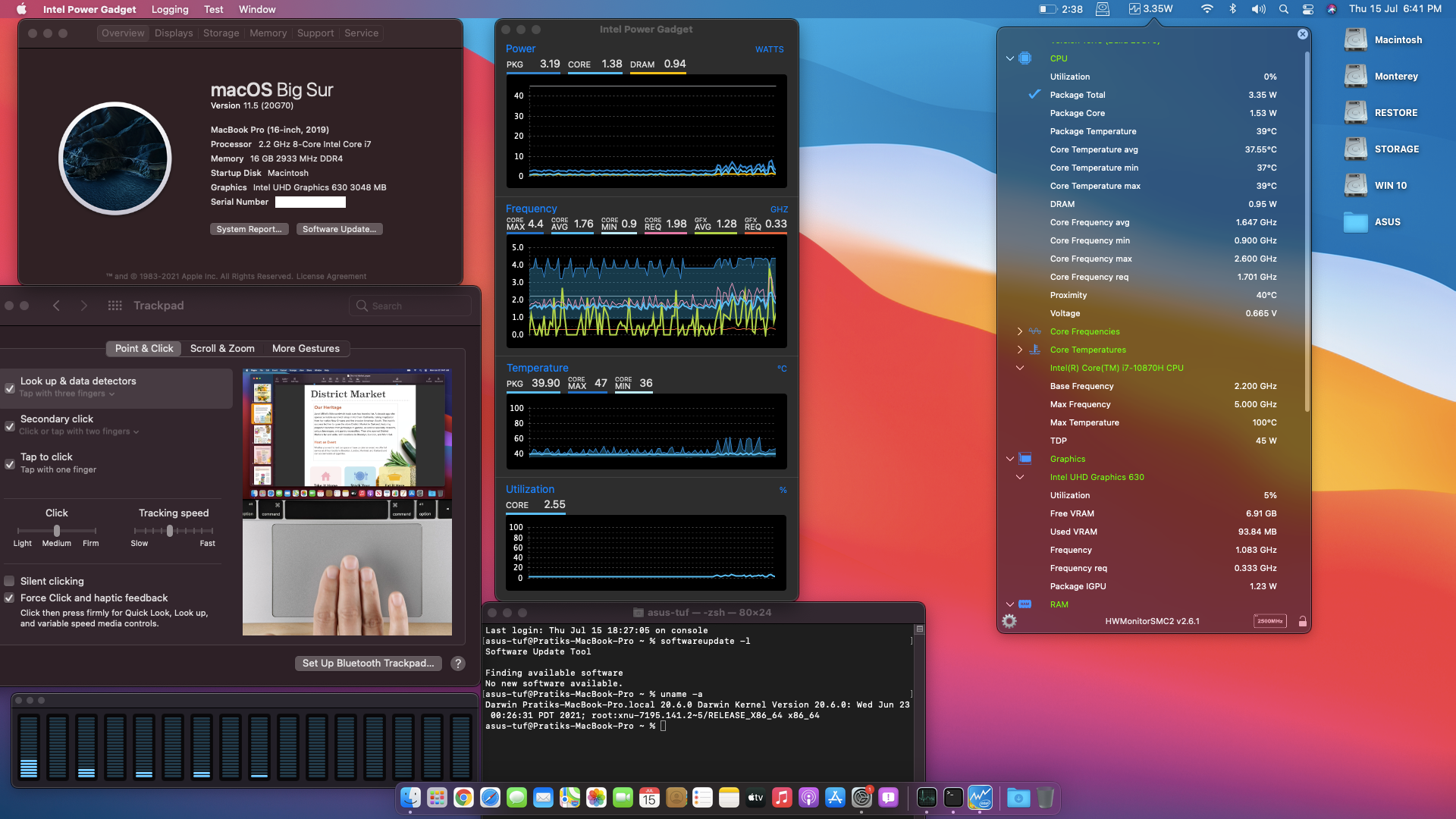The image size is (1456, 819).
Task: Click the lock icon in HWMonitor
Action: click(1303, 621)
